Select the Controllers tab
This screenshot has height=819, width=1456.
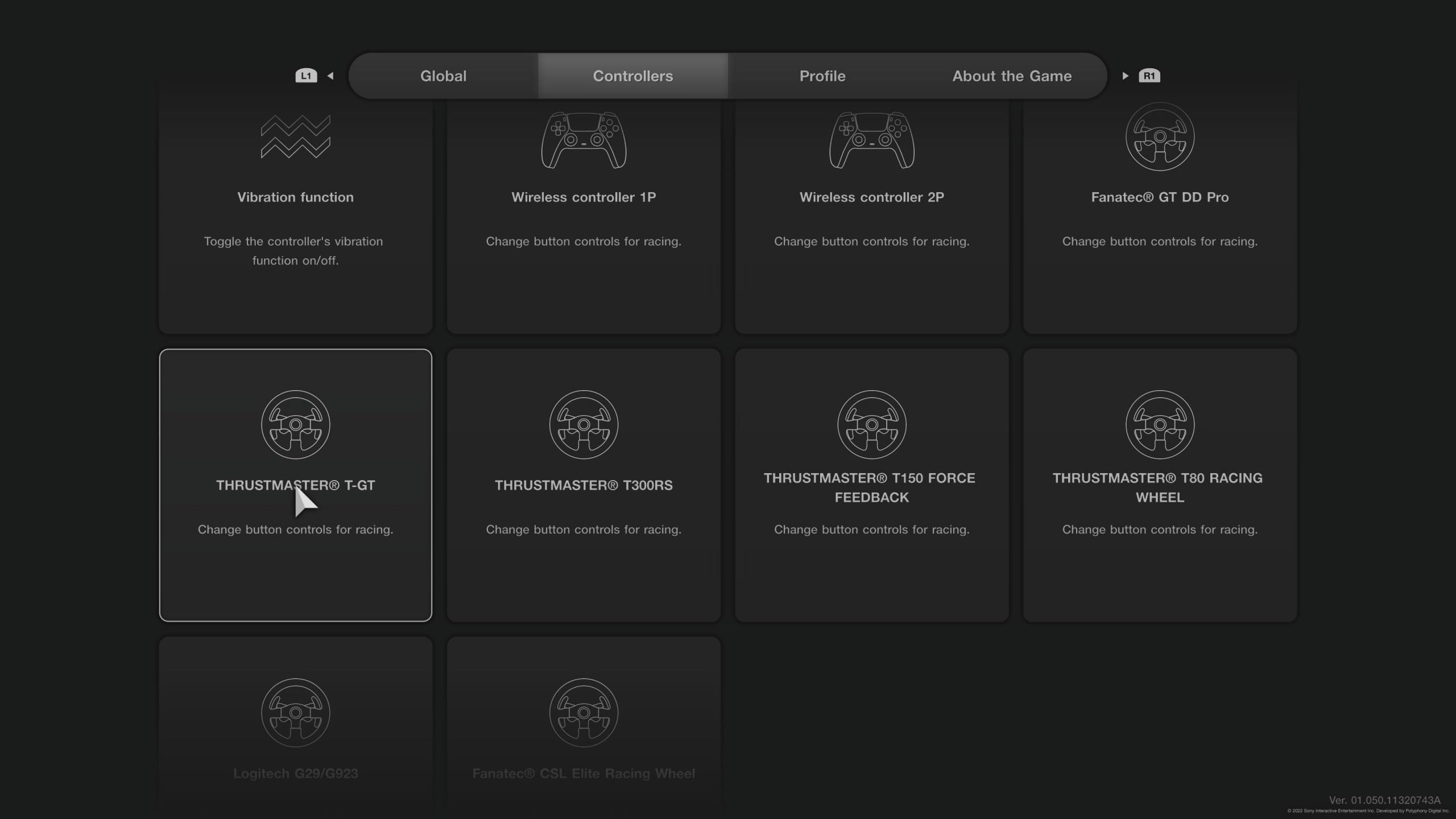point(632,76)
